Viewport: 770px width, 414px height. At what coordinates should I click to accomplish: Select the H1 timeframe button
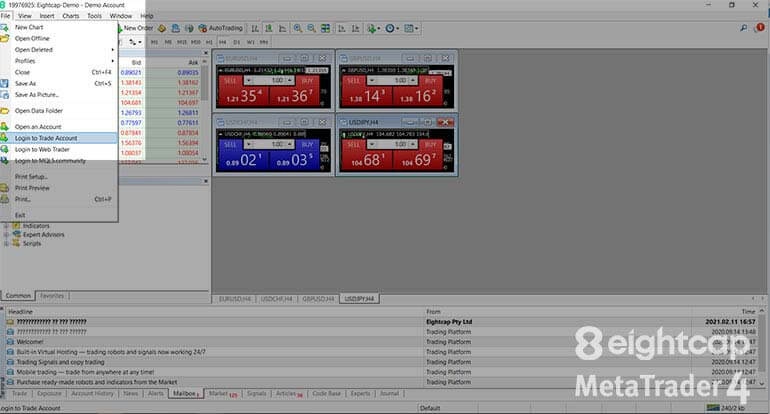coord(209,42)
